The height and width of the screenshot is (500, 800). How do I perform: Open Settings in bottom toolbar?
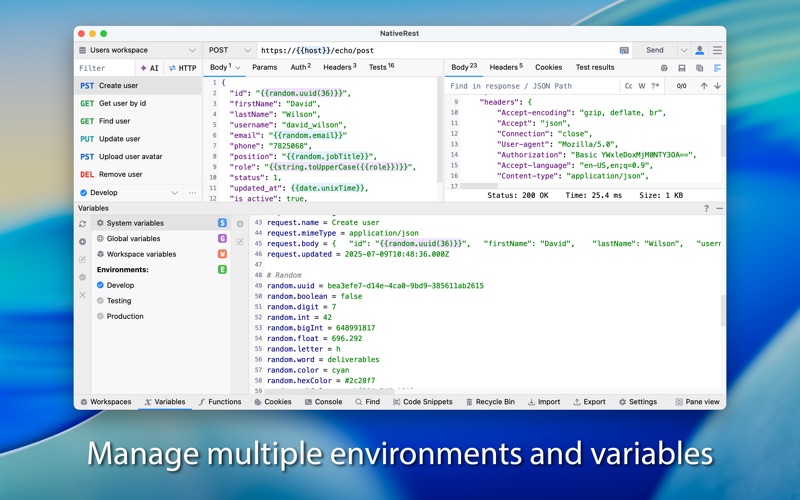(x=638, y=402)
